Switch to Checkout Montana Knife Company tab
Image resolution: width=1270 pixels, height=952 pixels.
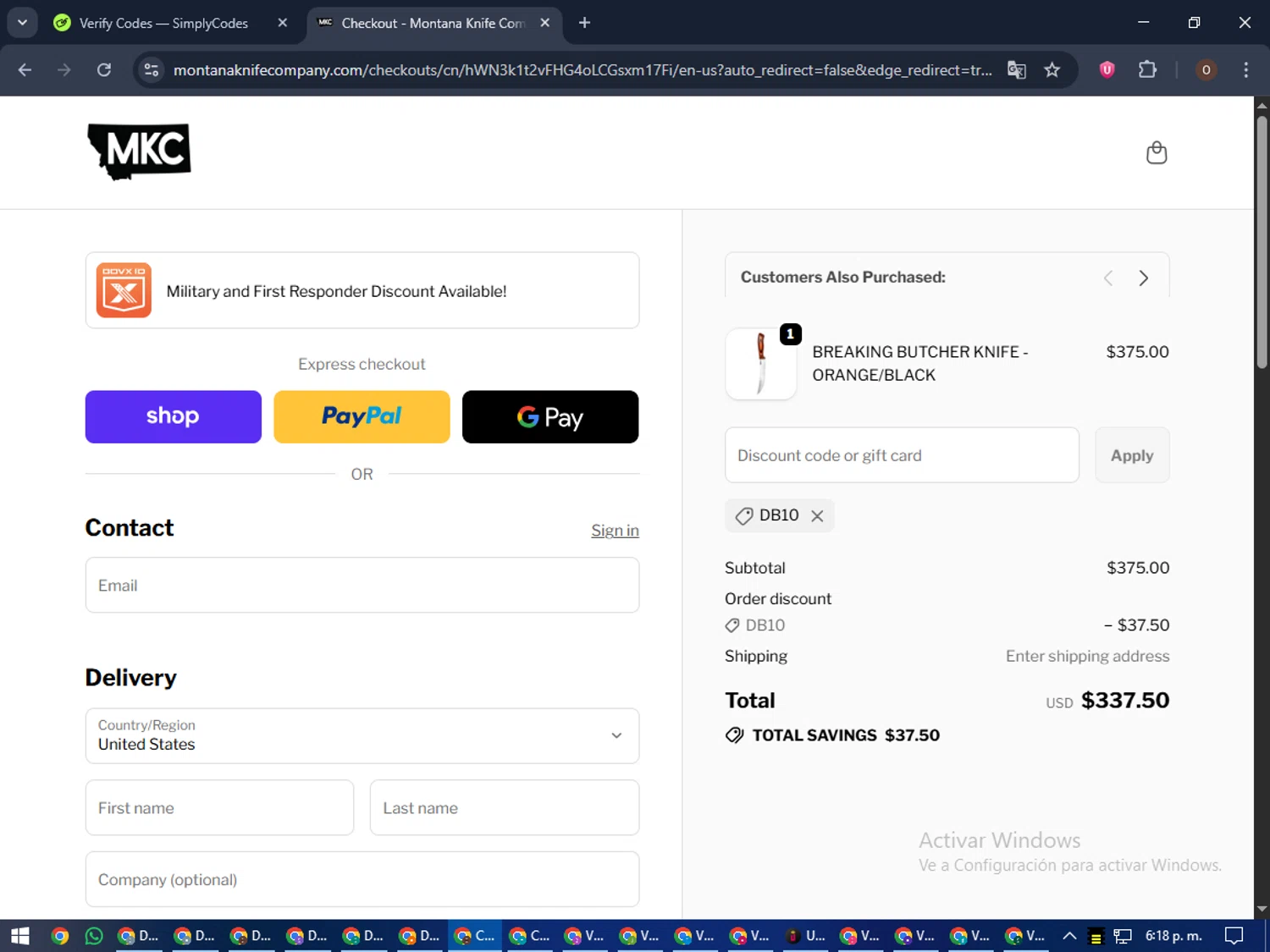point(433,23)
